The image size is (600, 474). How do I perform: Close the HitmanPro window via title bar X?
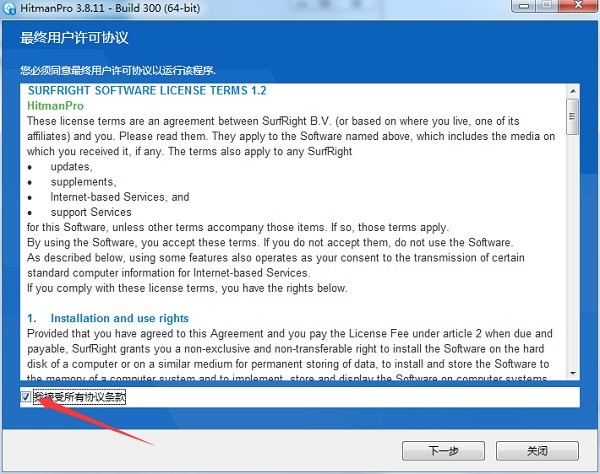tap(578, 5)
